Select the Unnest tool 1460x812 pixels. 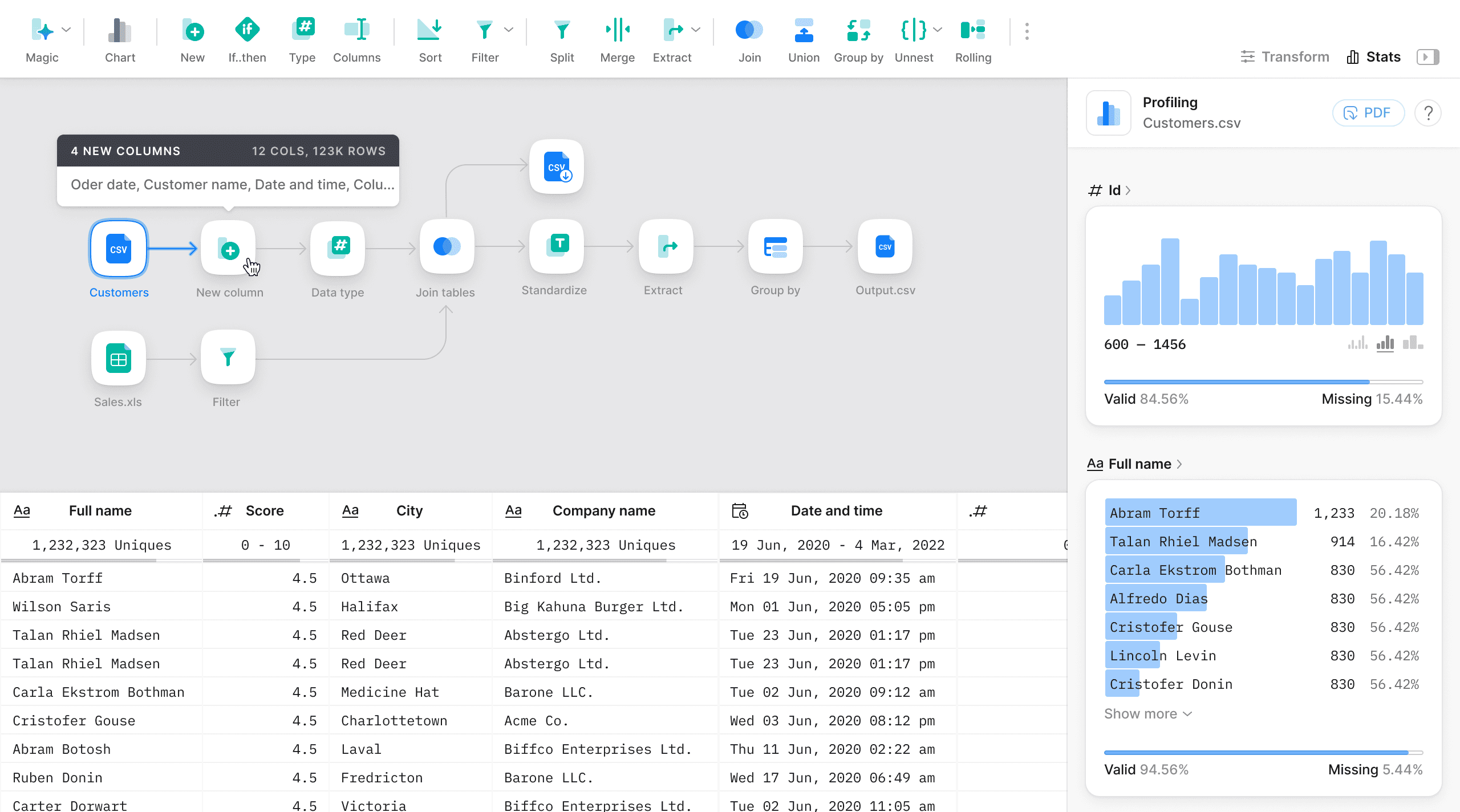(x=914, y=40)
